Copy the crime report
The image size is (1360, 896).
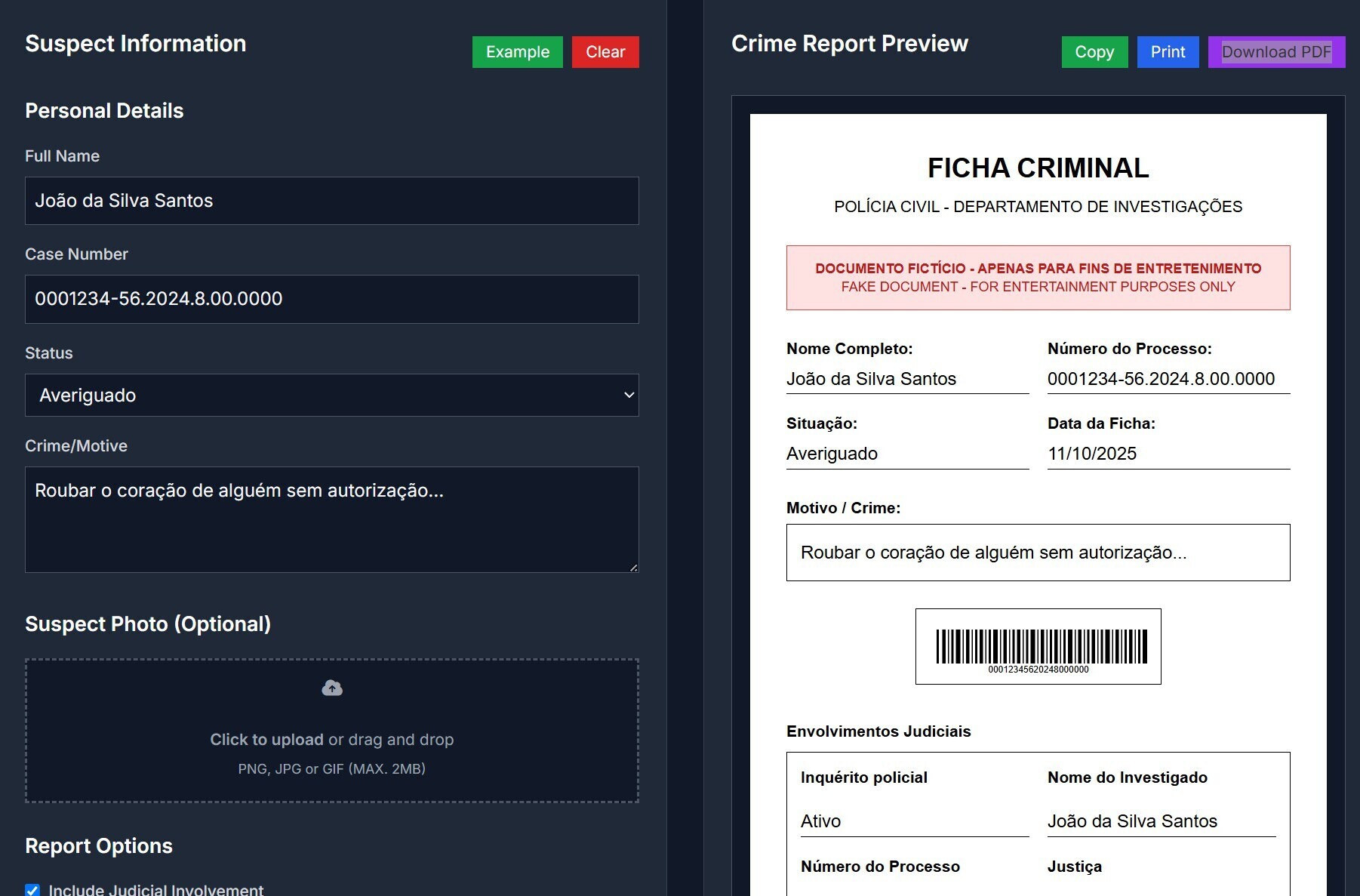1094,52
